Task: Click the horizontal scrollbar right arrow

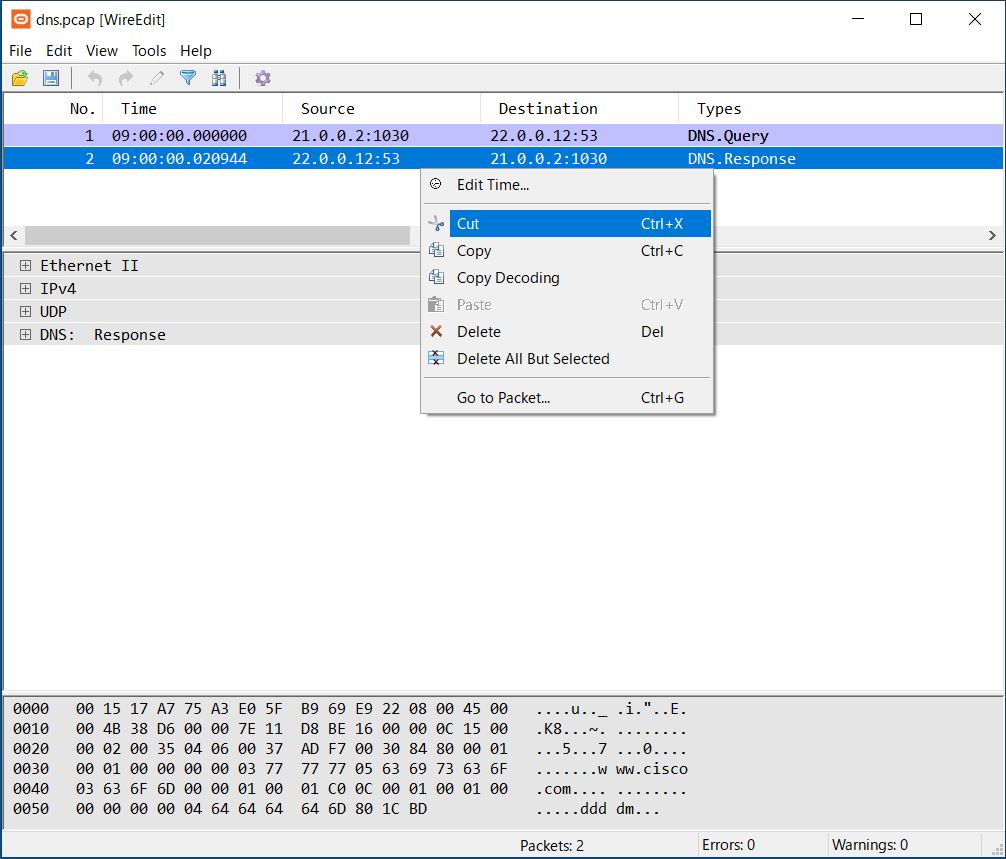Action: [x=992, y=235]
